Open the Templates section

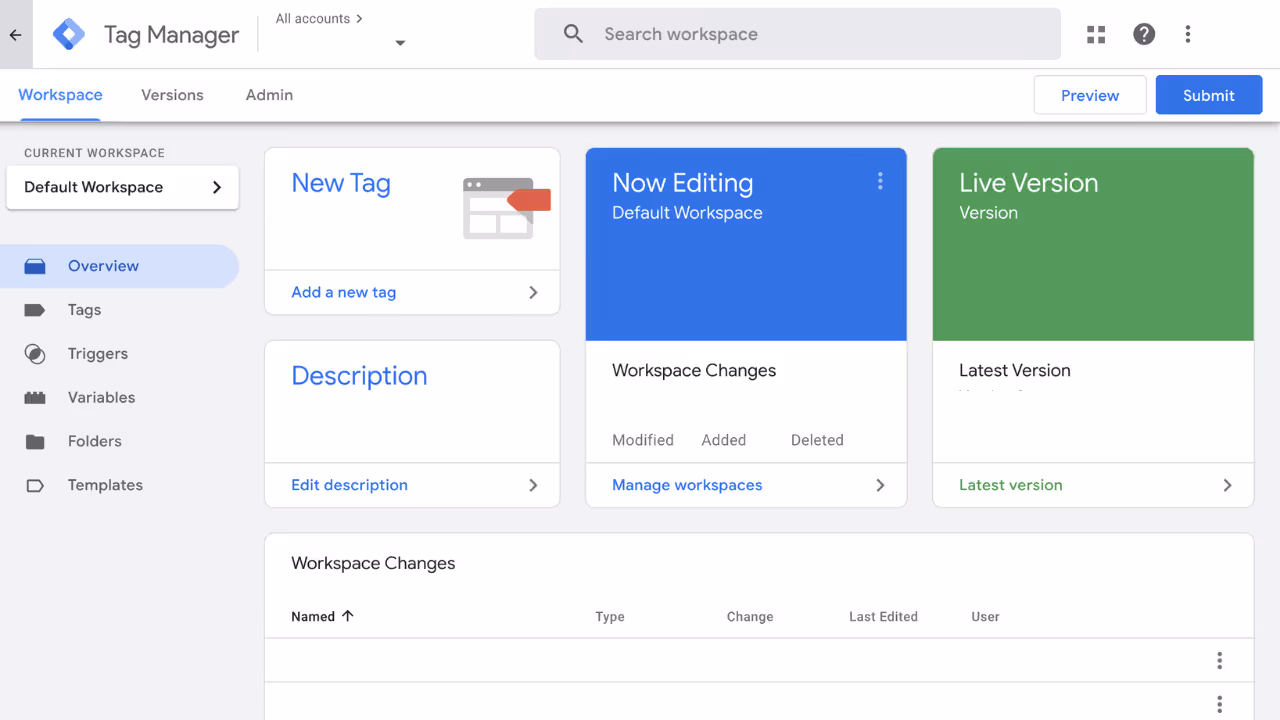pyautogui.click(x=105, y=485)
